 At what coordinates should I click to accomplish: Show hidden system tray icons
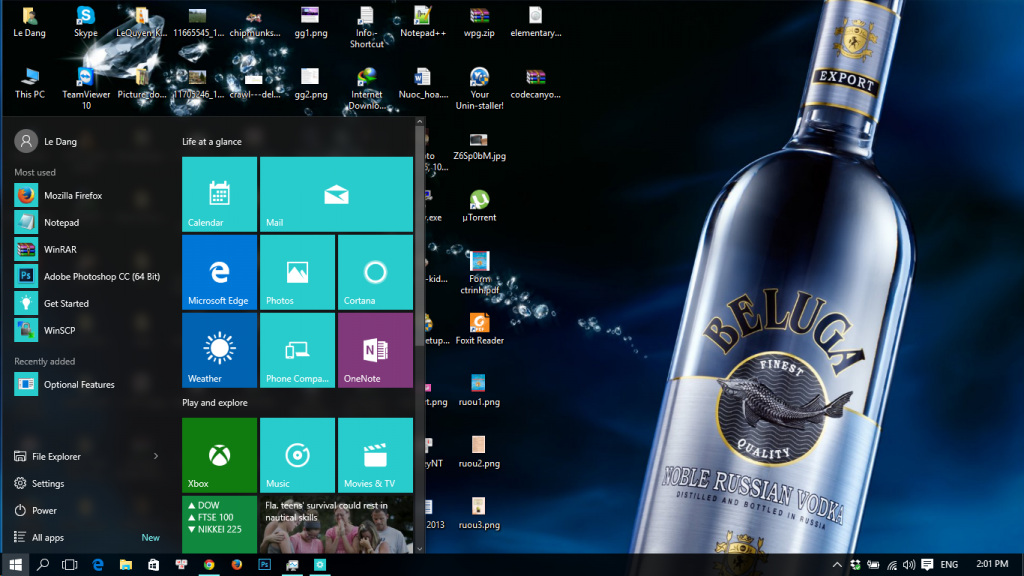pyautogui.click(x=837, y=565)
